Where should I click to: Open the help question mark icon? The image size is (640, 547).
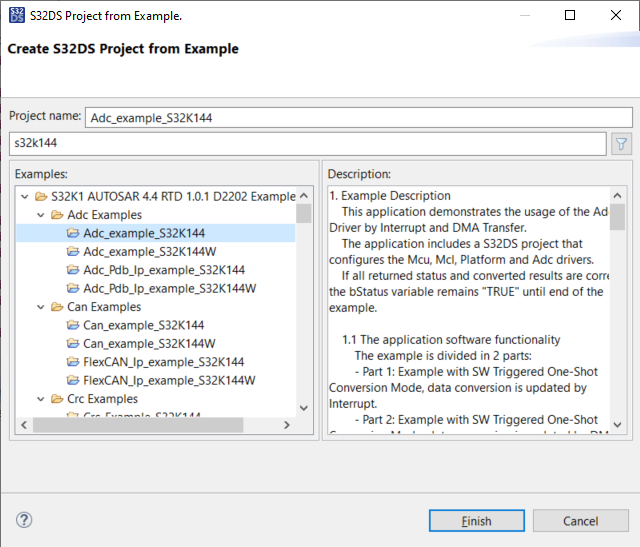coord(25,520)
